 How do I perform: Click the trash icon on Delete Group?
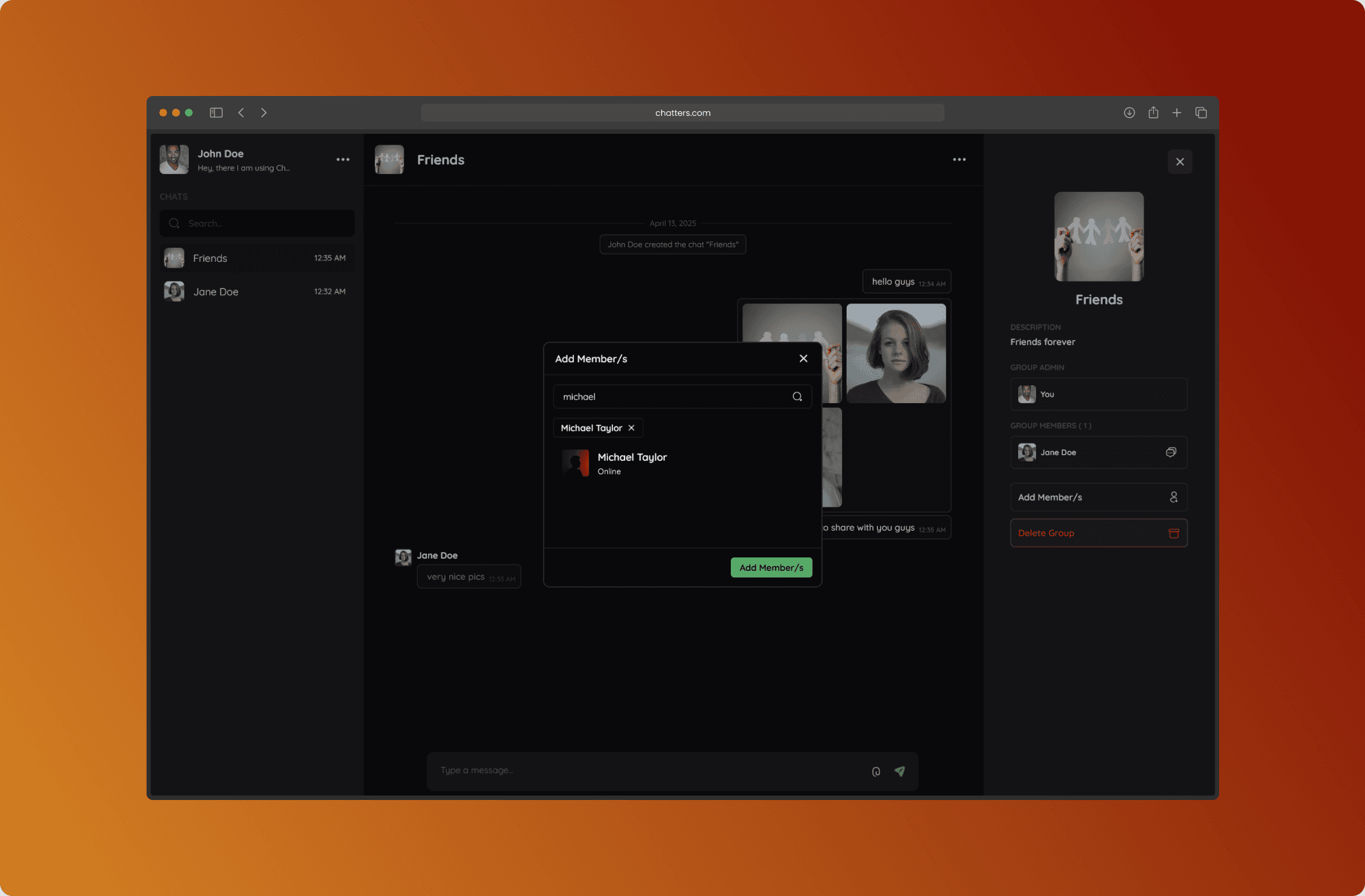pos(1174,533)
